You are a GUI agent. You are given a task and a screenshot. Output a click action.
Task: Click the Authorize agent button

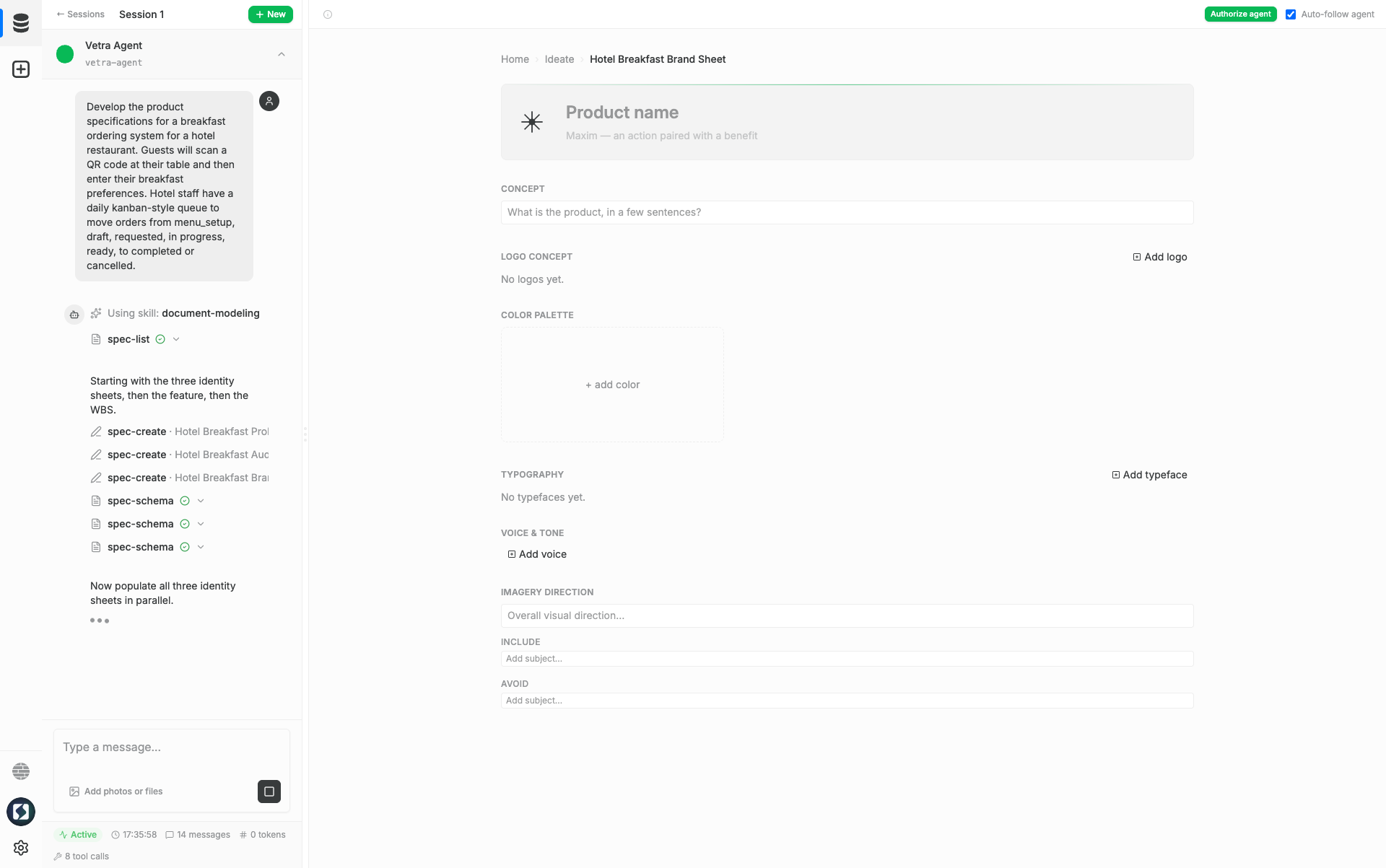point(1240,14)
